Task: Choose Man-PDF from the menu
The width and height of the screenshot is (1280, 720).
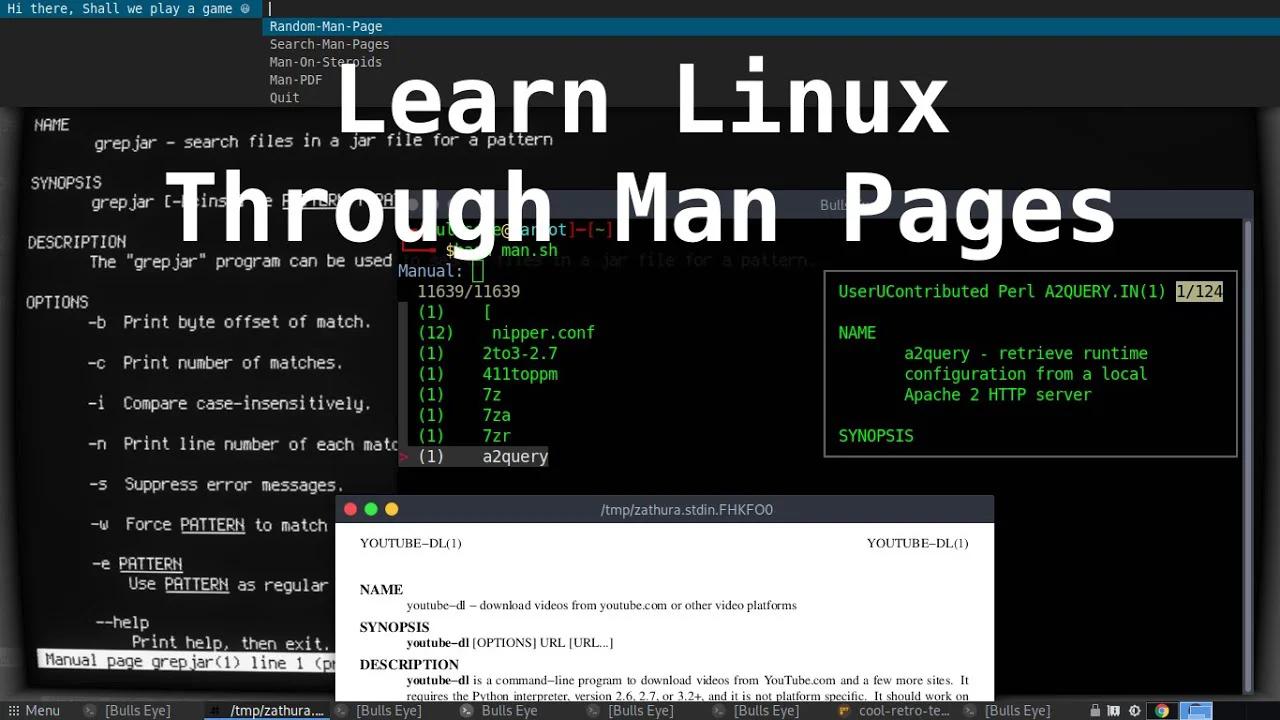Action: pos(295,79)
